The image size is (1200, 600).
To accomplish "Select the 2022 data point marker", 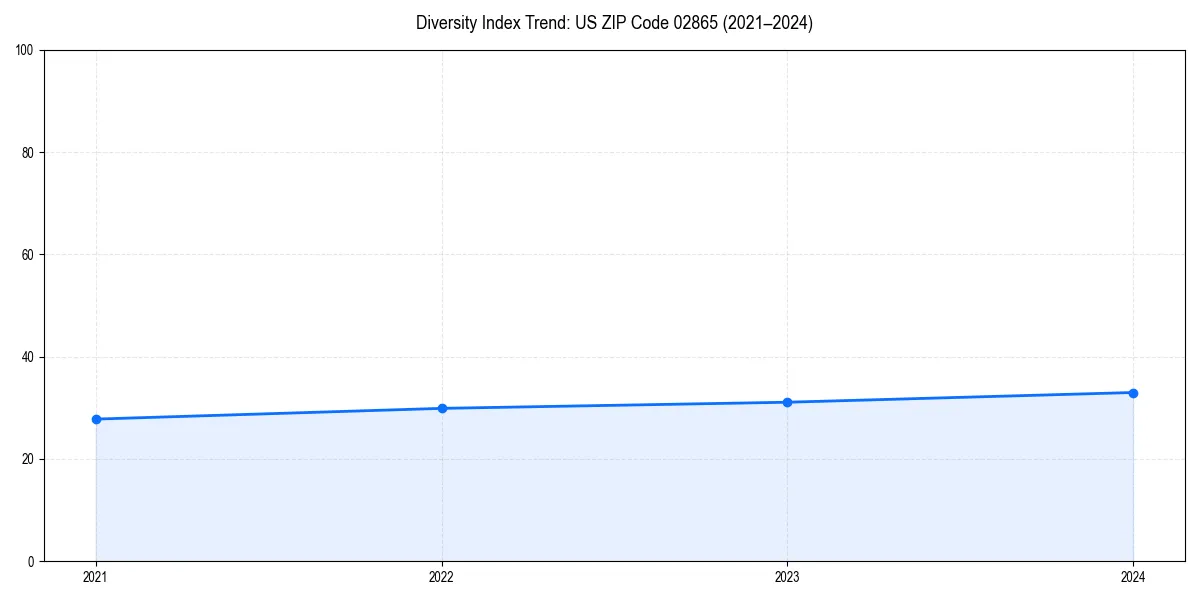I will click(x=441, y=407).
